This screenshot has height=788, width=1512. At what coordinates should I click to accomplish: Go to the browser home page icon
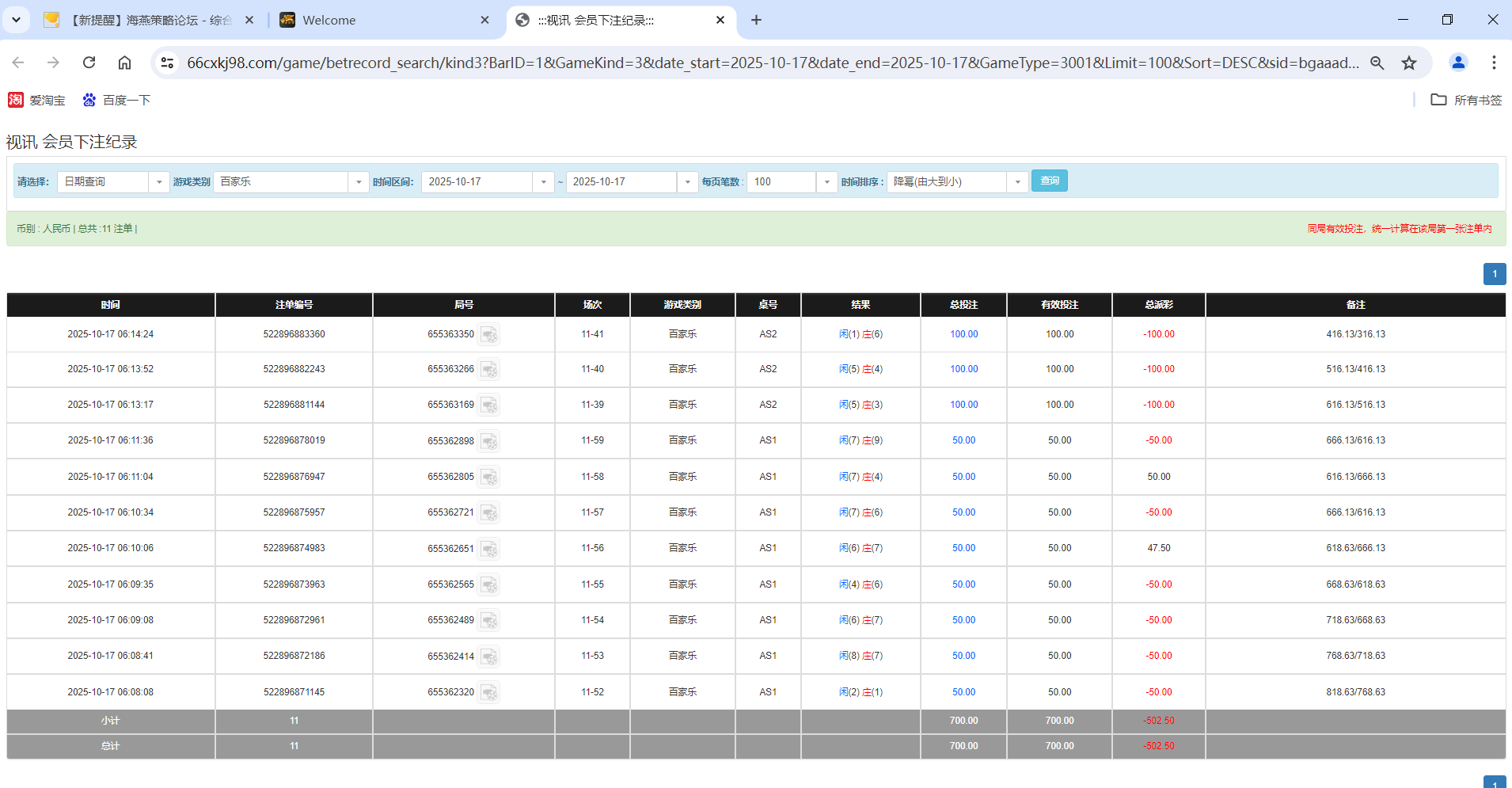(x=124, y=63)
